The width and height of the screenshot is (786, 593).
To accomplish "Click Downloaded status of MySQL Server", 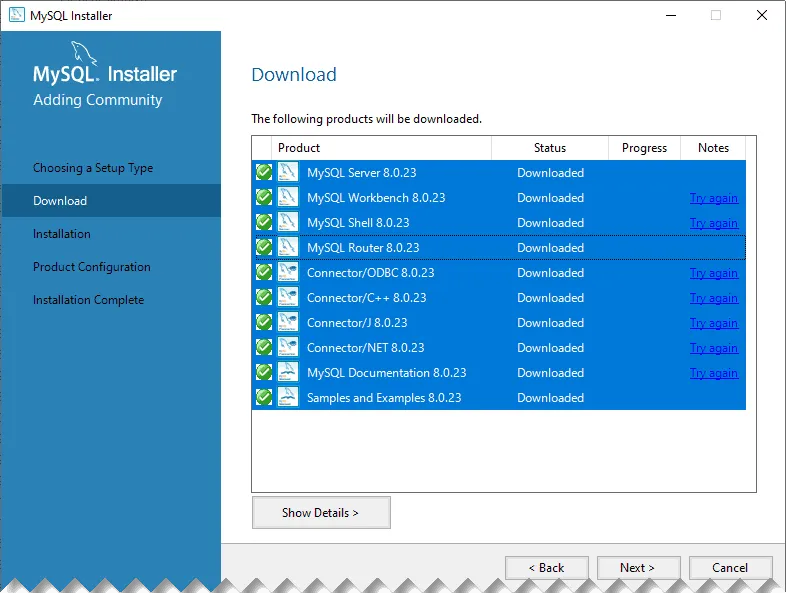I will (550, 173).
